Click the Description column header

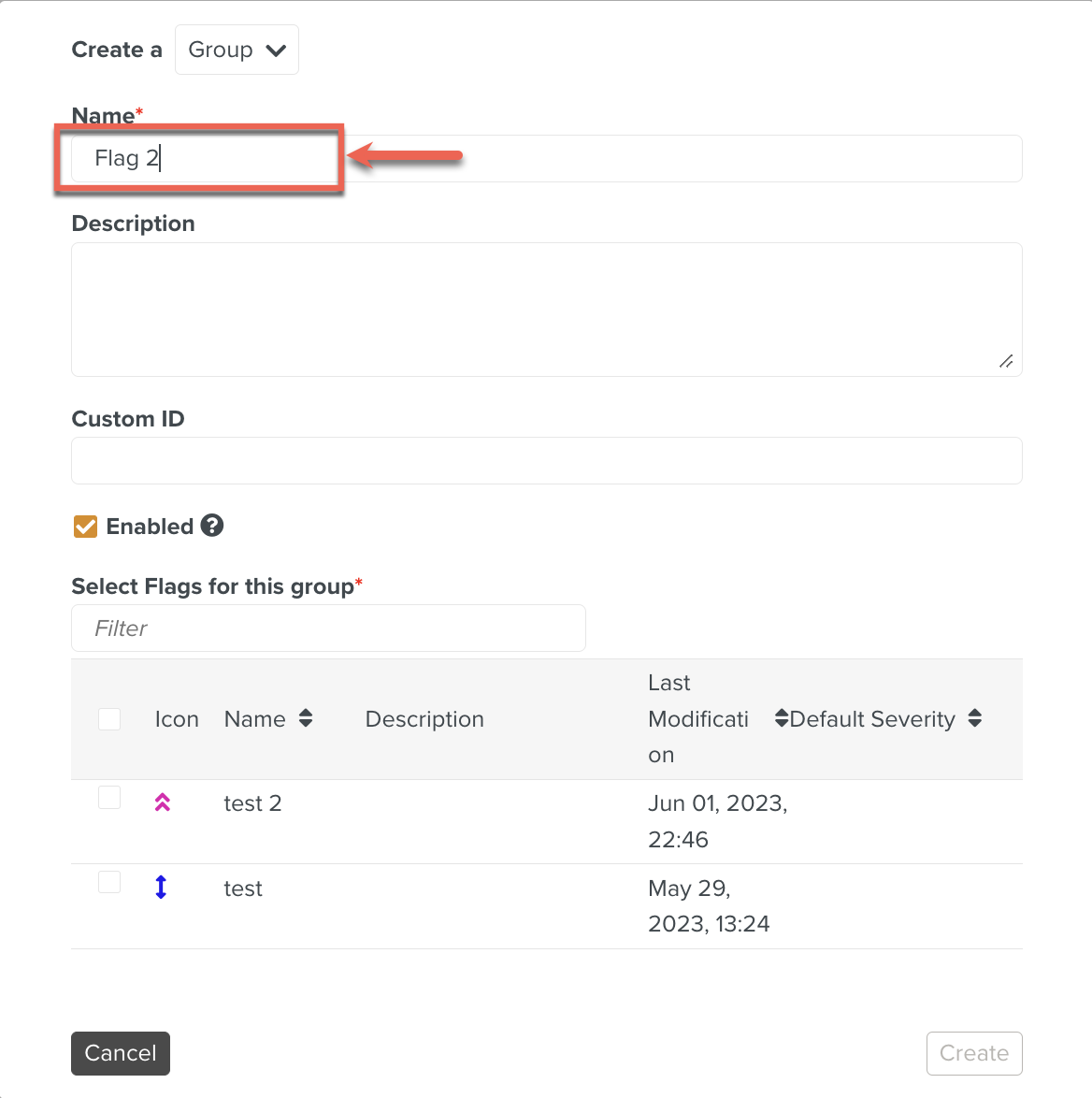click(x=424, y=719)
